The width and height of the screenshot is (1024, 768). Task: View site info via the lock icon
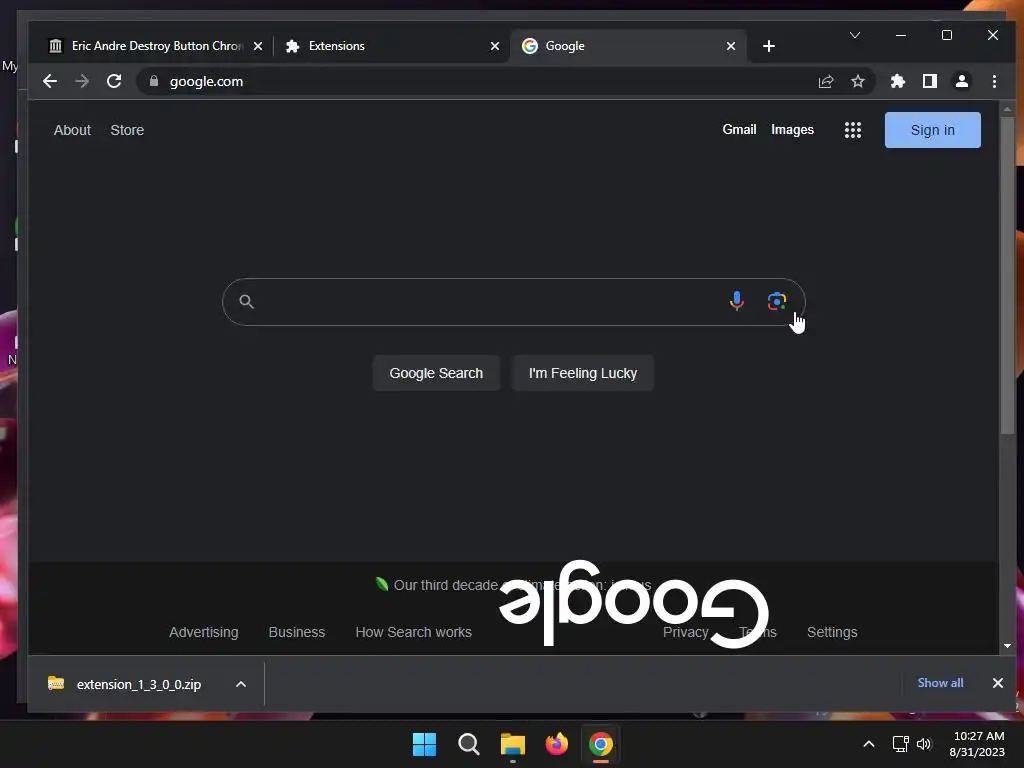pos(154,81)
